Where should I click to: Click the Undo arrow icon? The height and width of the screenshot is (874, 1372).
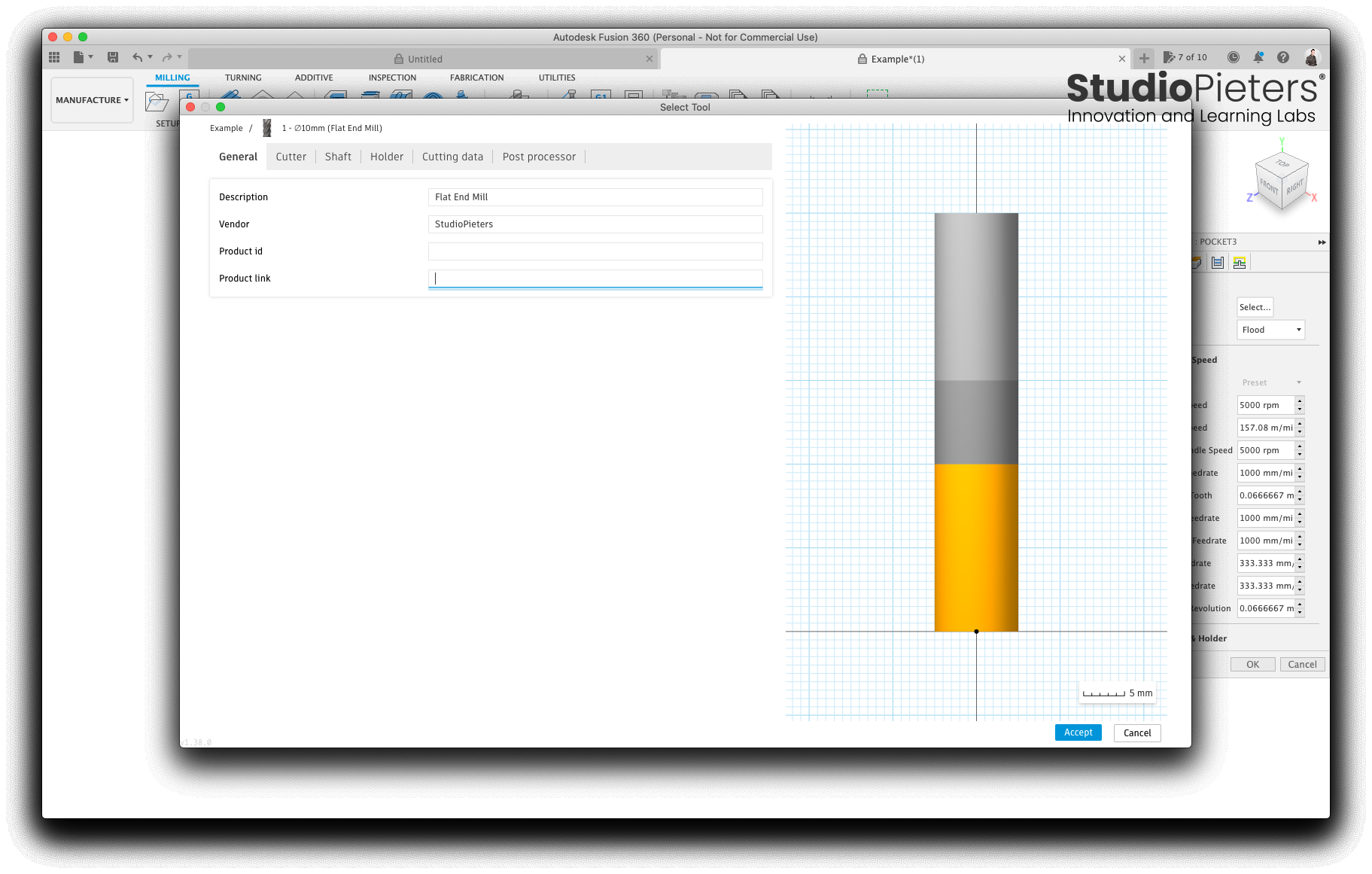click(137, 57)
